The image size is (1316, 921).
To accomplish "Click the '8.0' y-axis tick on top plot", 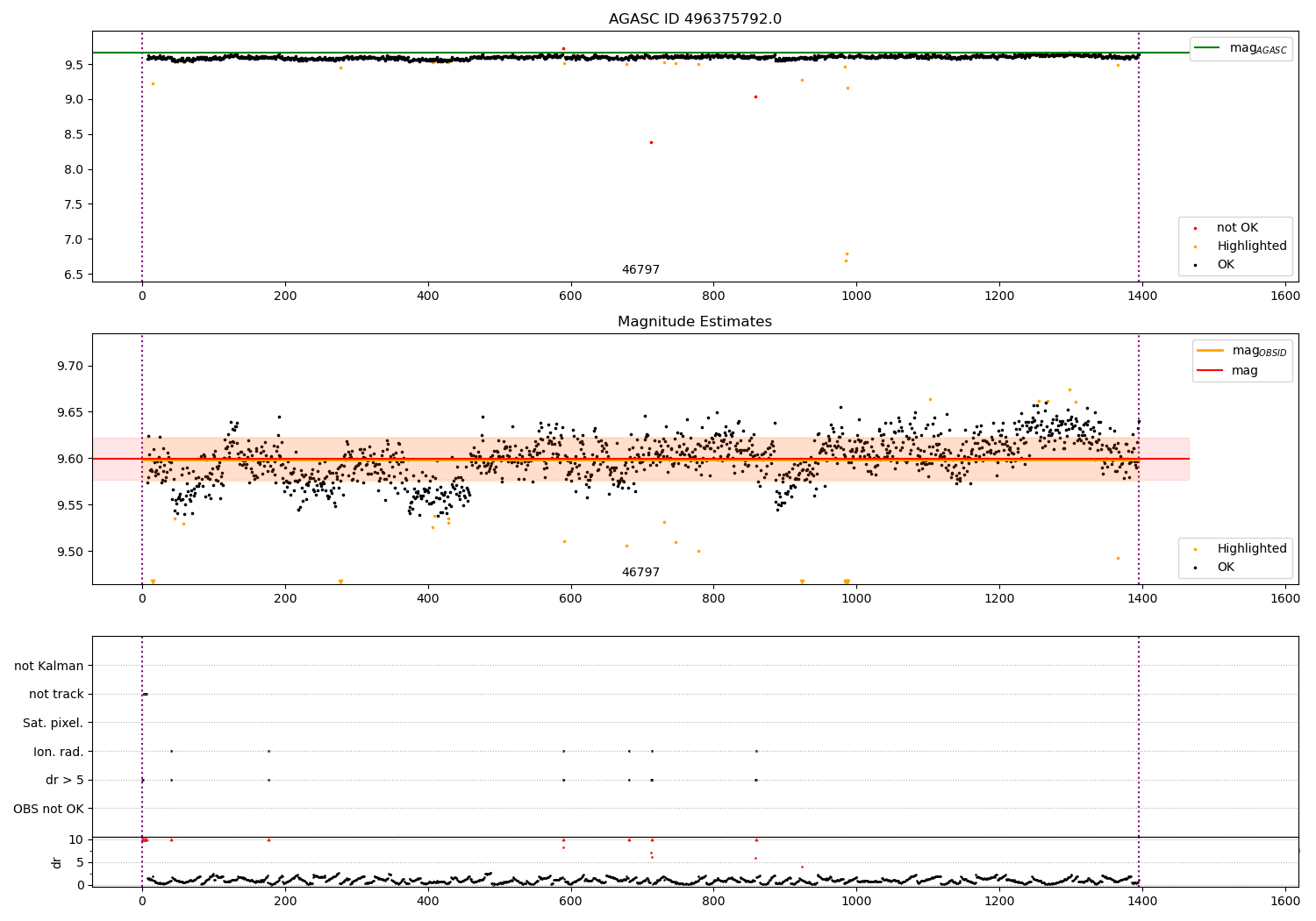I will click(75, 169).
